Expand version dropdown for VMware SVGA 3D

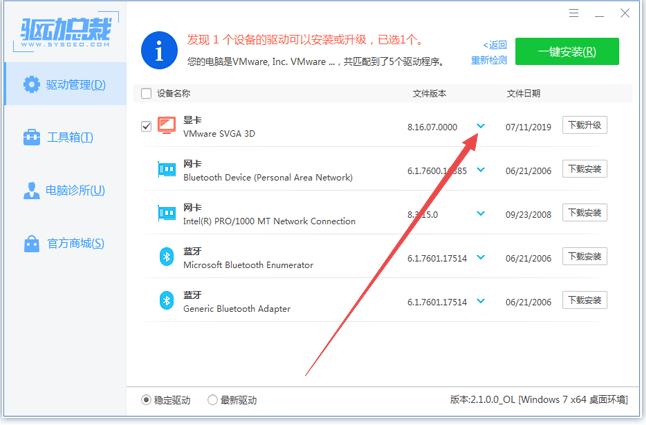pyautogui.click(x=480, y=126)
